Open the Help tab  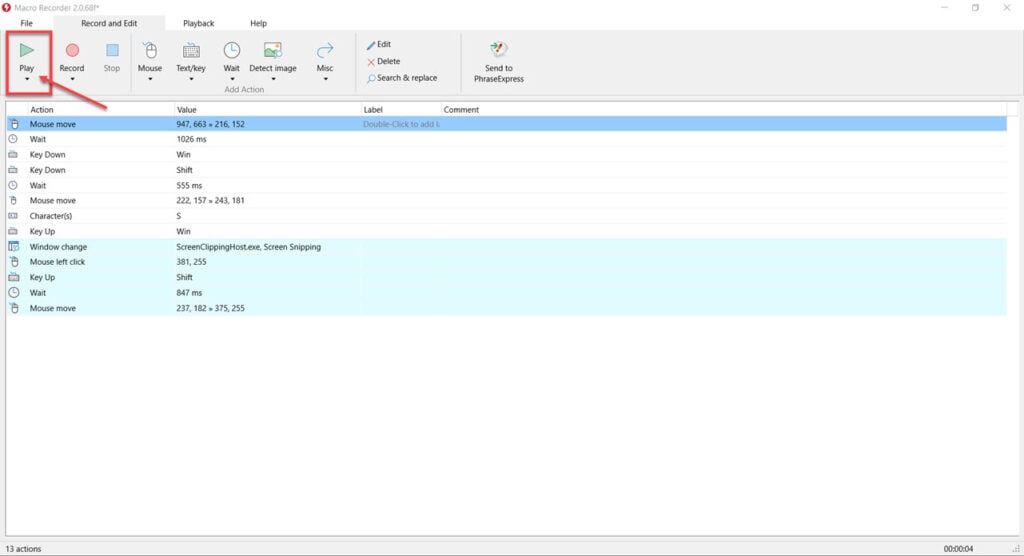tap(258, 23)
